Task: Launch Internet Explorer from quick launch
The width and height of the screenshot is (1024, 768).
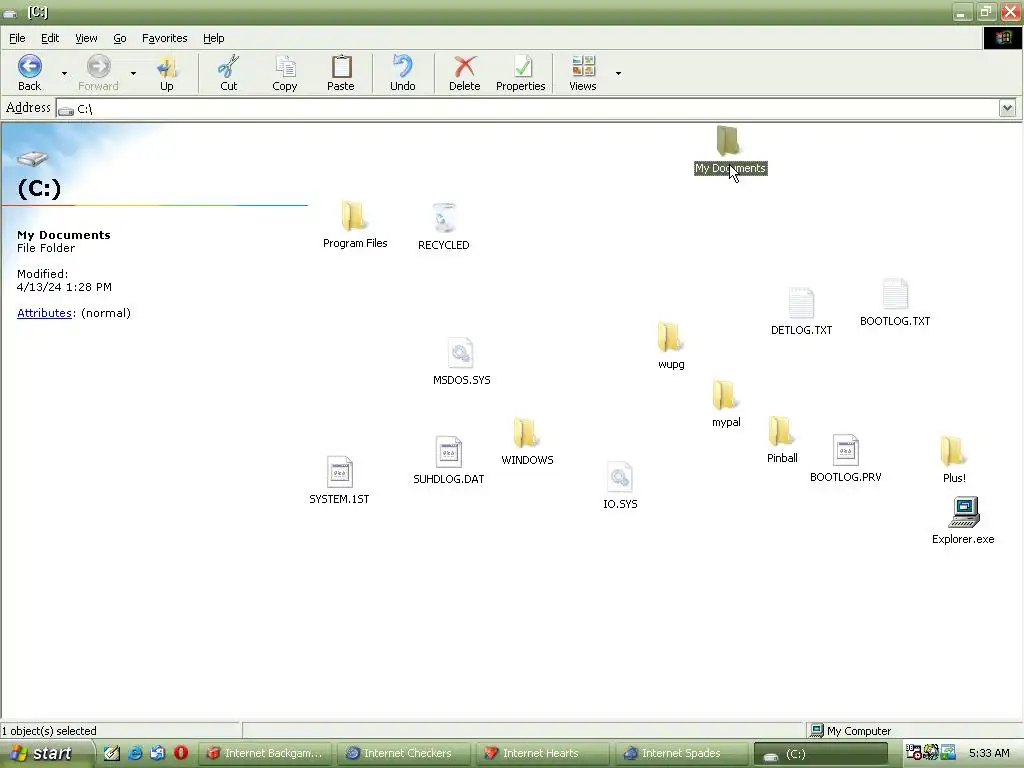Action: (x=135, y=753)
